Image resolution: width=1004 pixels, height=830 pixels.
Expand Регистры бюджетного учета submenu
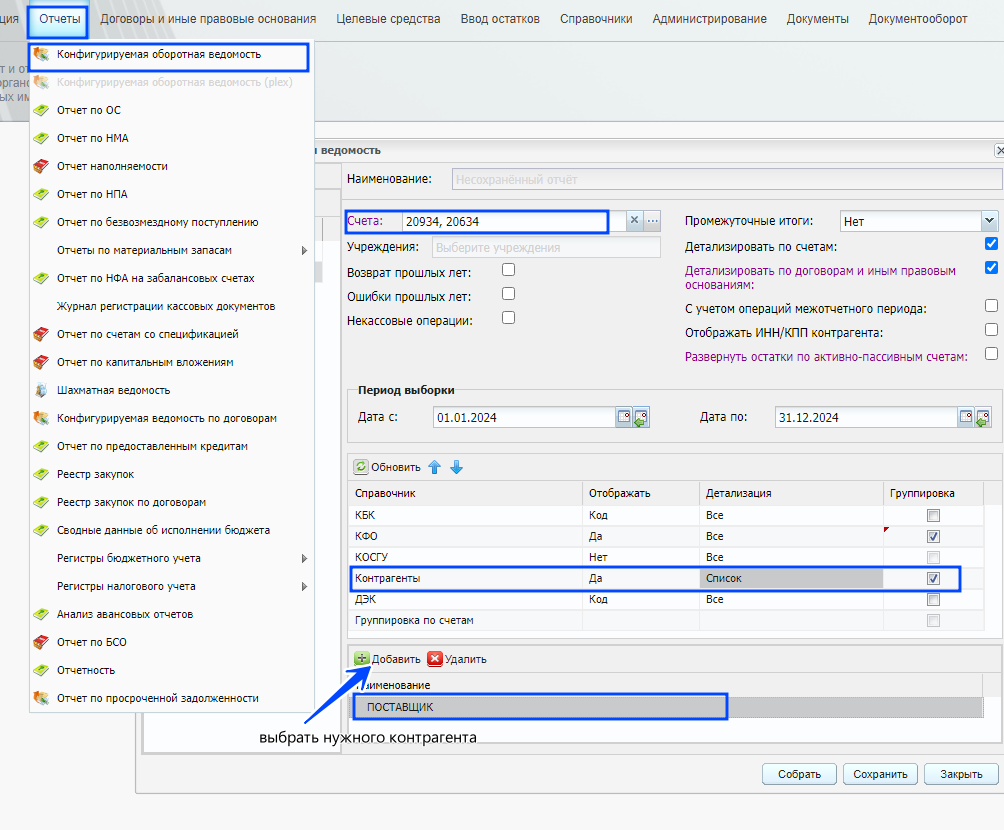click(x=304, y=558)
